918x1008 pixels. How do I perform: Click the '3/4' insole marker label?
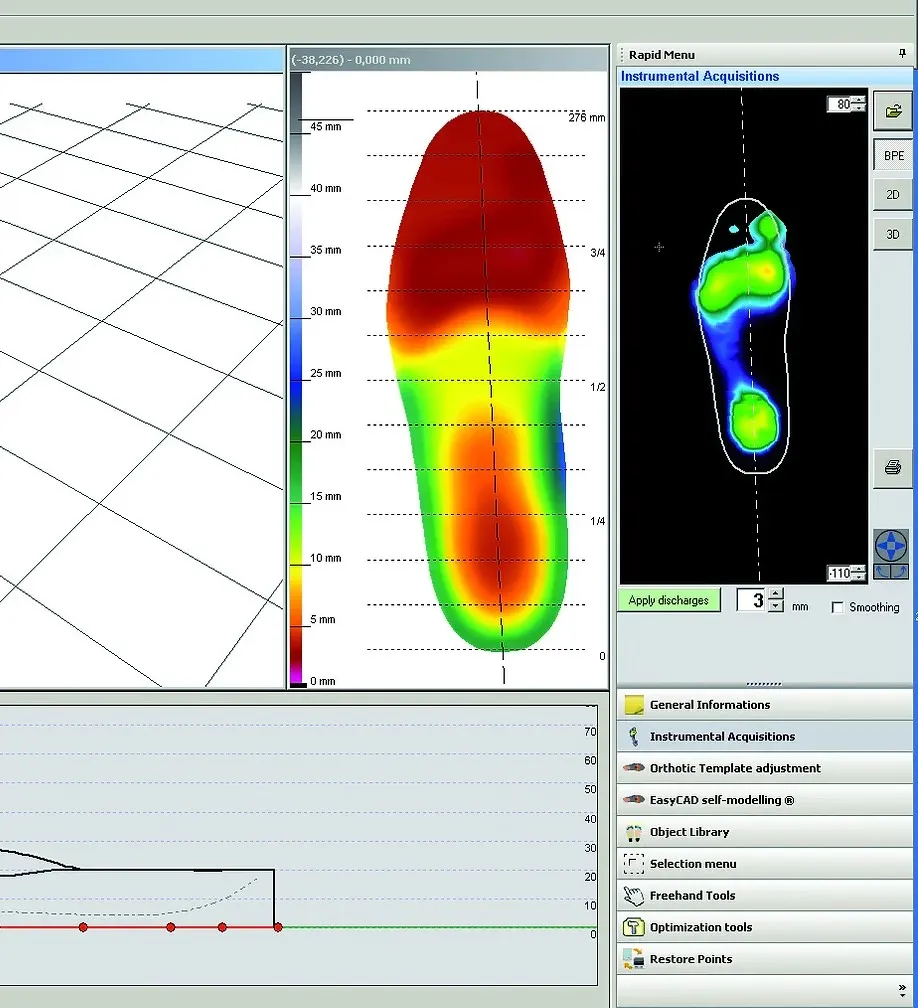[598, 253]
